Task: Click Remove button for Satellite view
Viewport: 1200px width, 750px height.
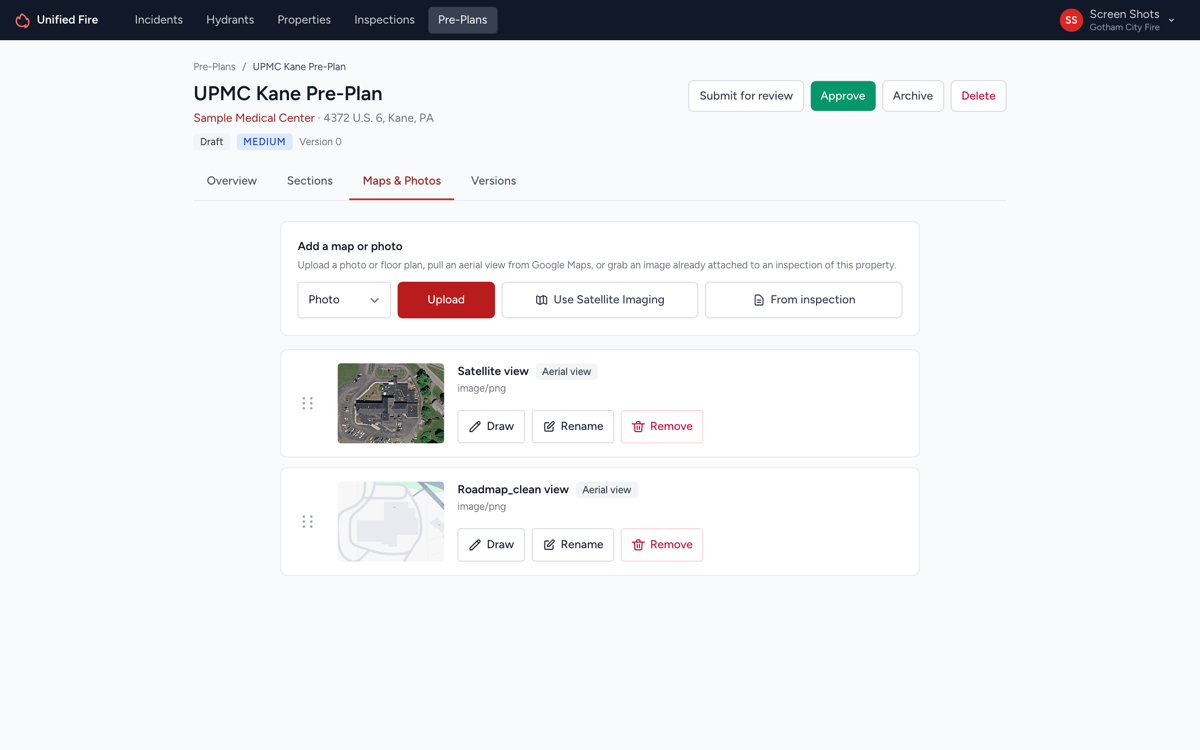Action: 662,427
